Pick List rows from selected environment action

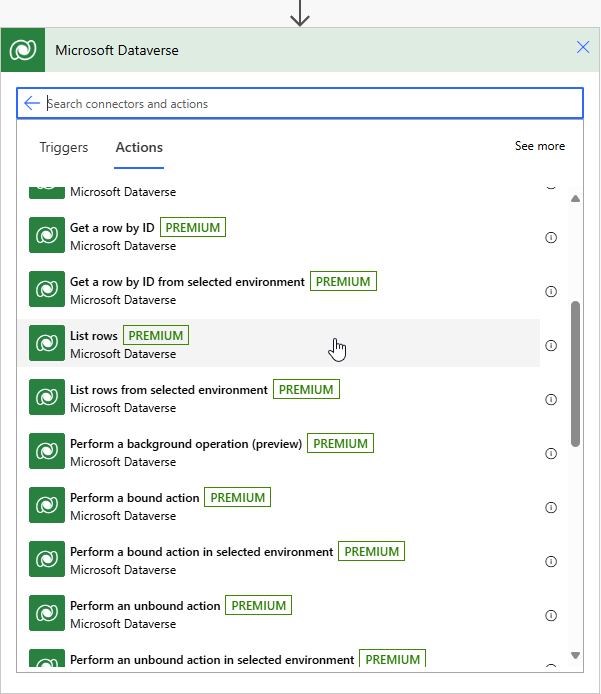(279, 399)
